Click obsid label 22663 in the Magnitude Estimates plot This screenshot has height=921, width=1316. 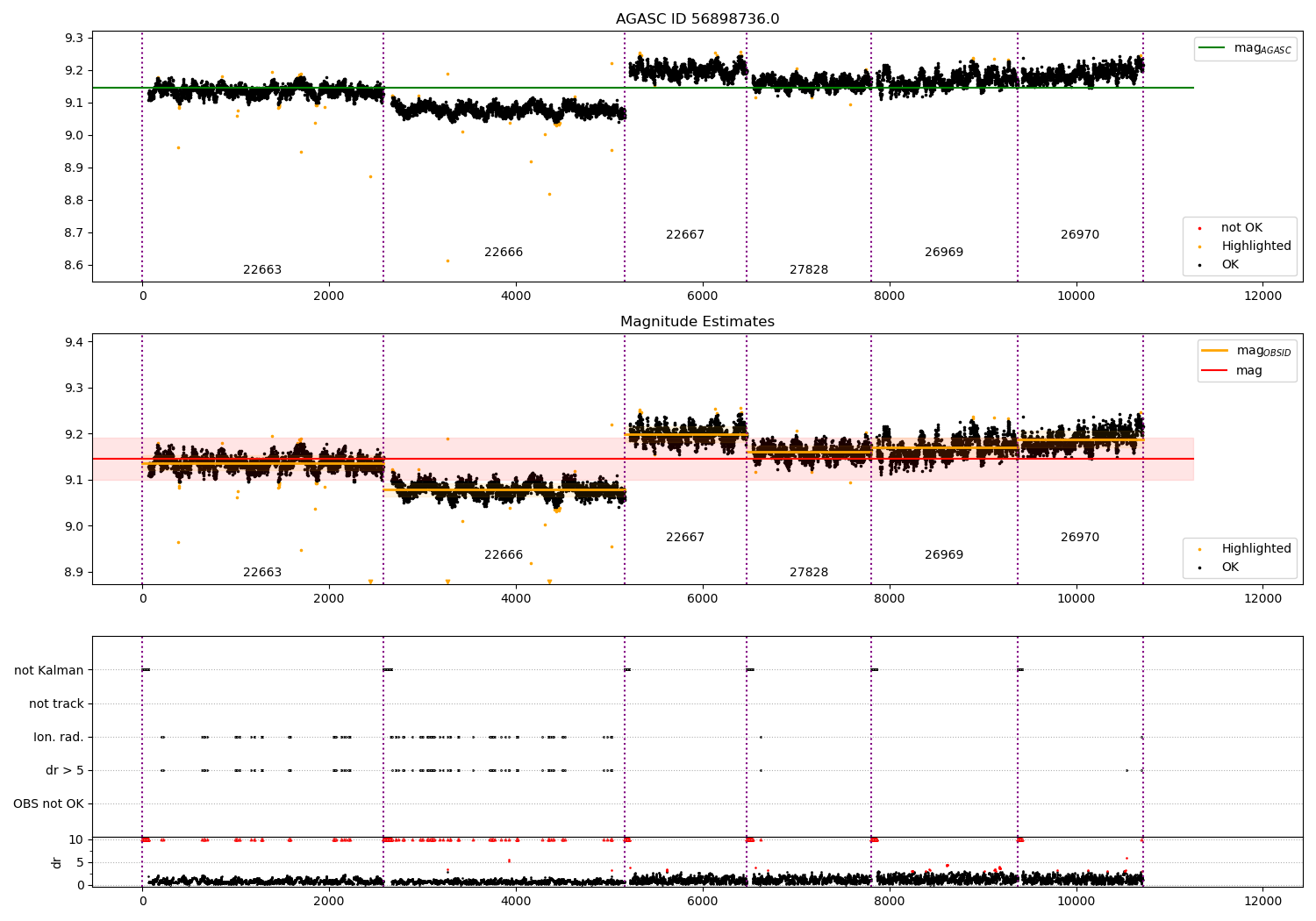[x=262, y=573]
